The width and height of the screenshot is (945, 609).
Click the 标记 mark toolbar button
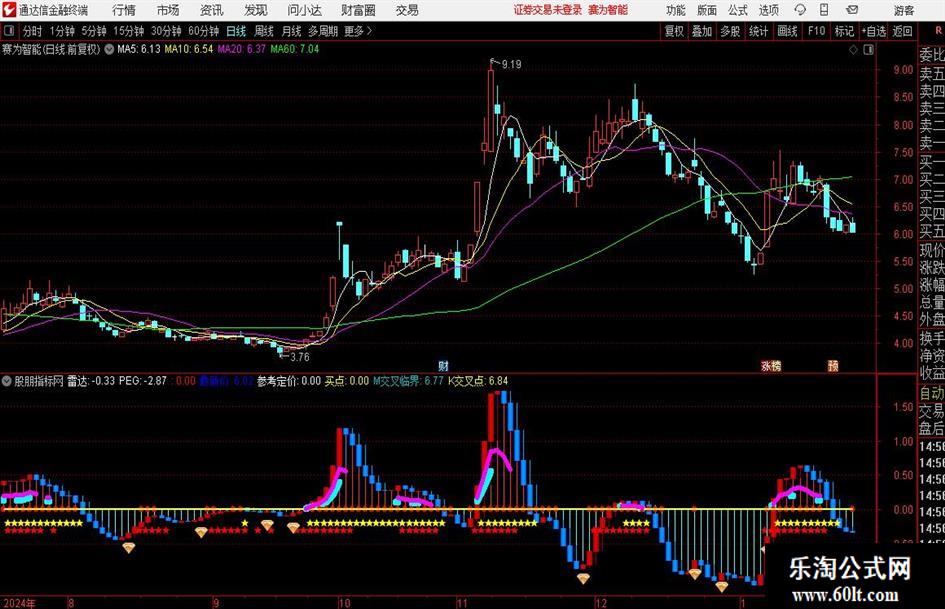coord(844,31)
